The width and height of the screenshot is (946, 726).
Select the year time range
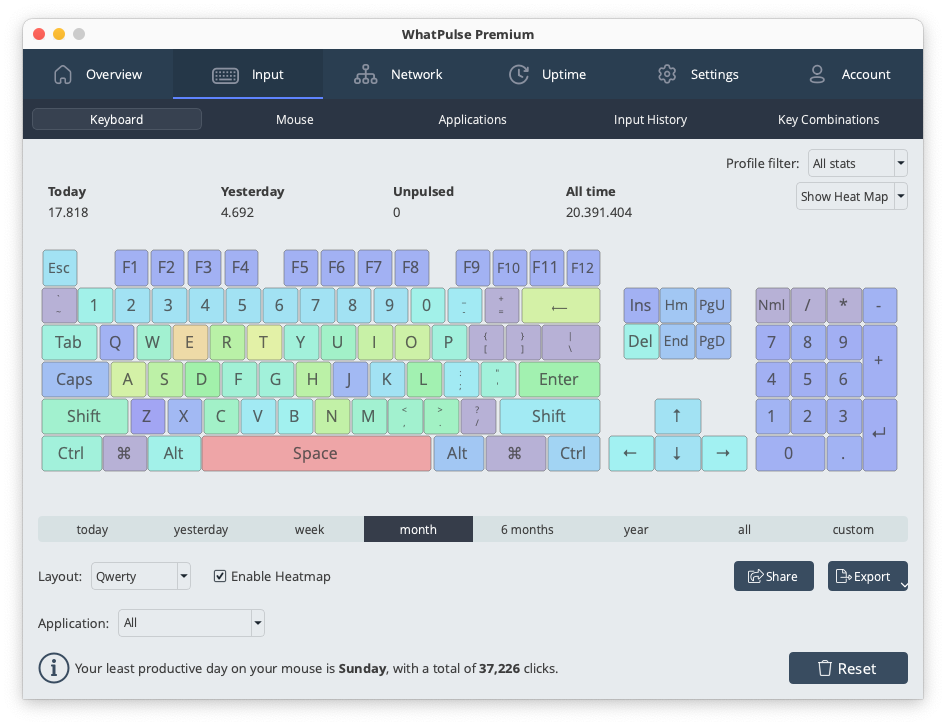pyautogui.click(x=636, y=529)
